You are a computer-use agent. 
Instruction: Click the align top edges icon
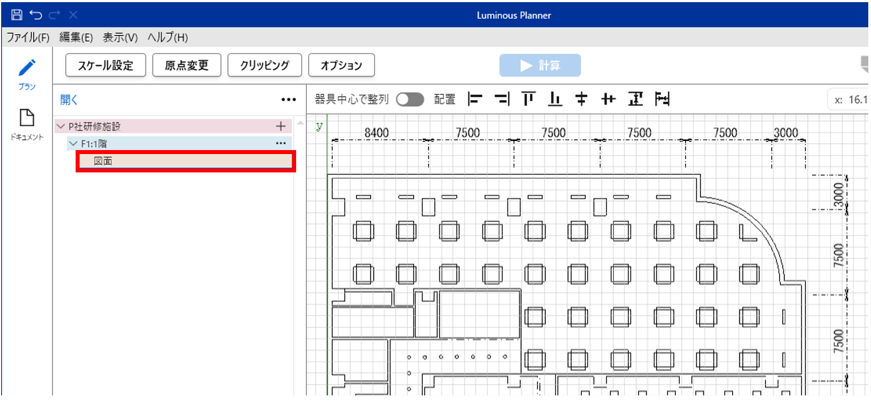click(529, 99)
